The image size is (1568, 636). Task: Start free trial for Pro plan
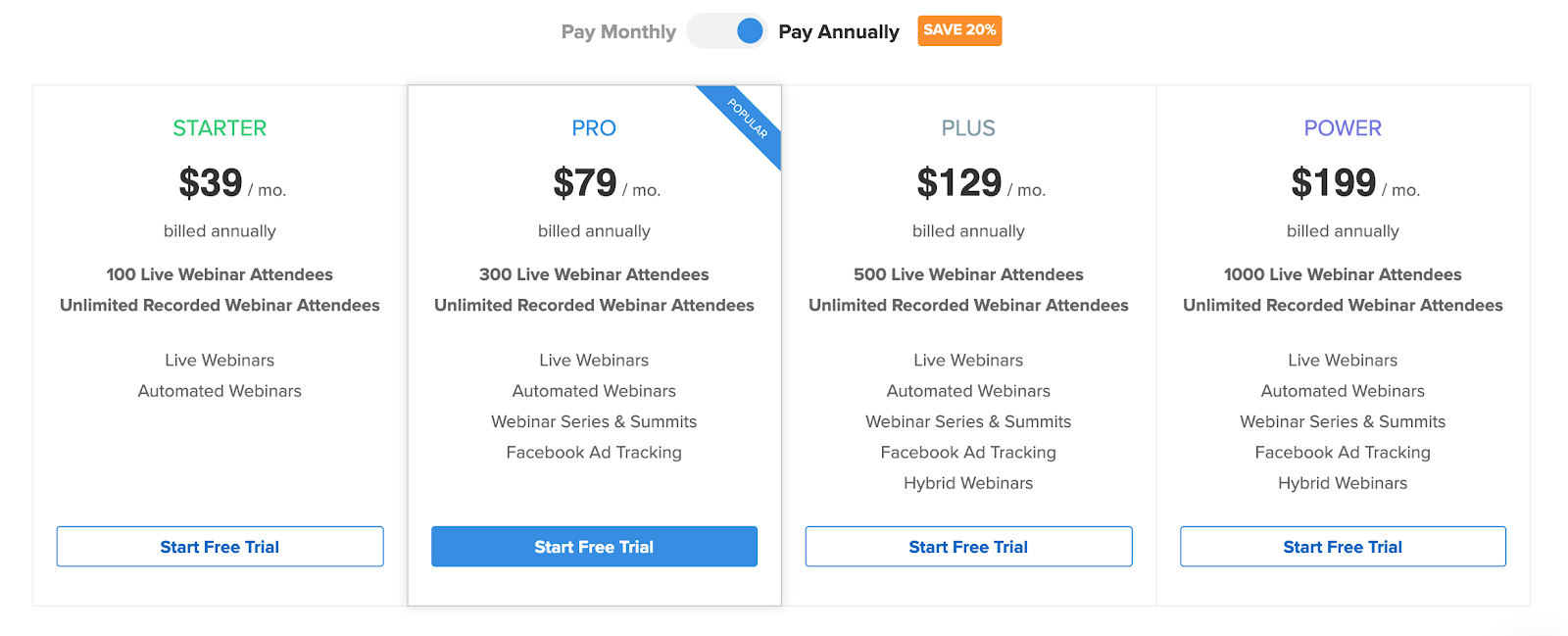pyautogui.click(x=594, y=547)
